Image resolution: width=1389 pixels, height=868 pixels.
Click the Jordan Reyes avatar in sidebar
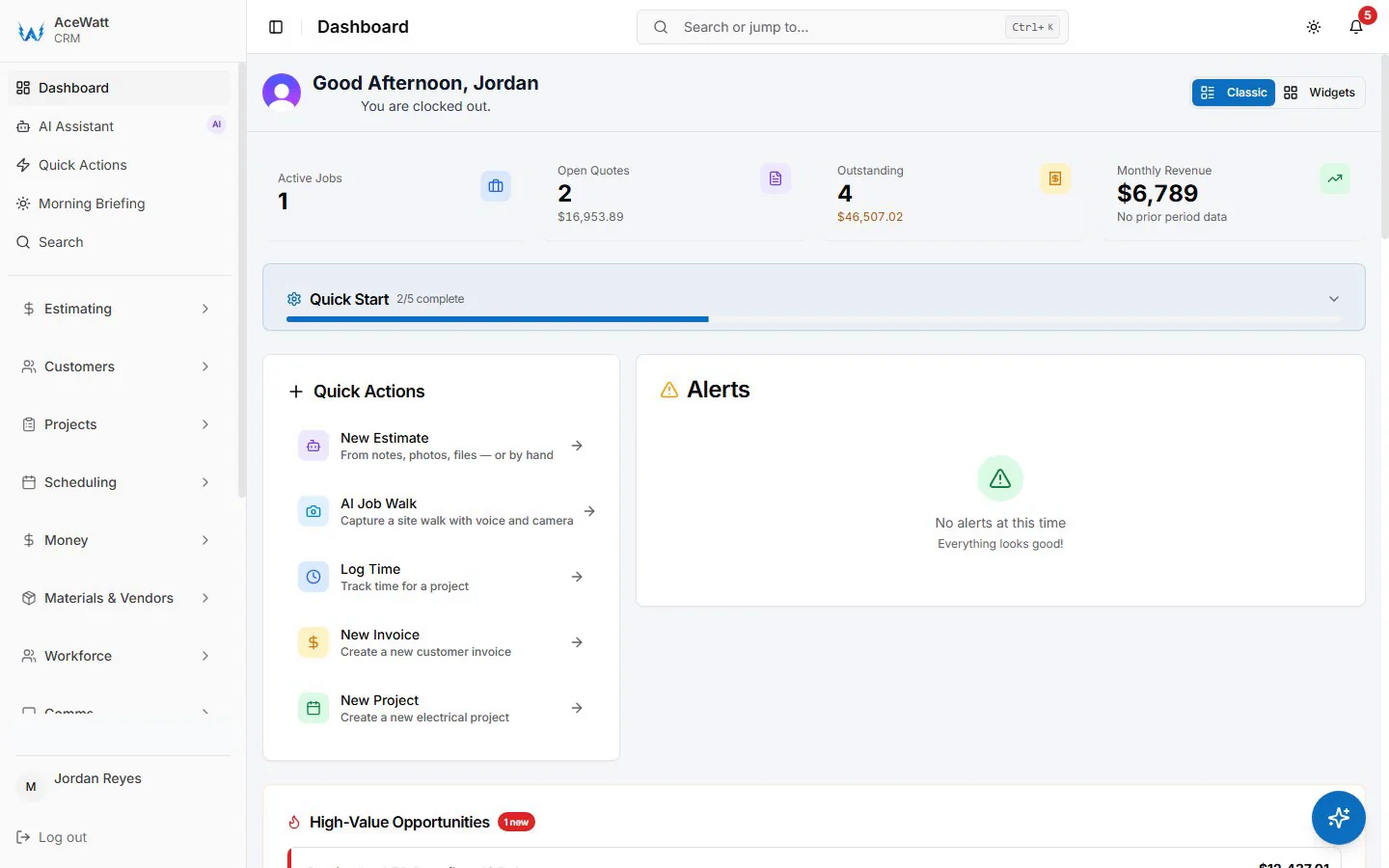point(31,787)
